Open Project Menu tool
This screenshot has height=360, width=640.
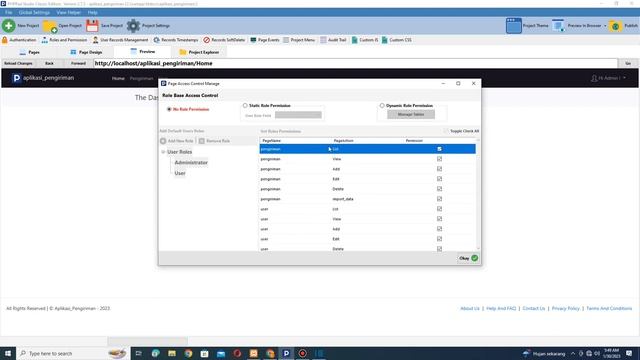tap(299, 40)
